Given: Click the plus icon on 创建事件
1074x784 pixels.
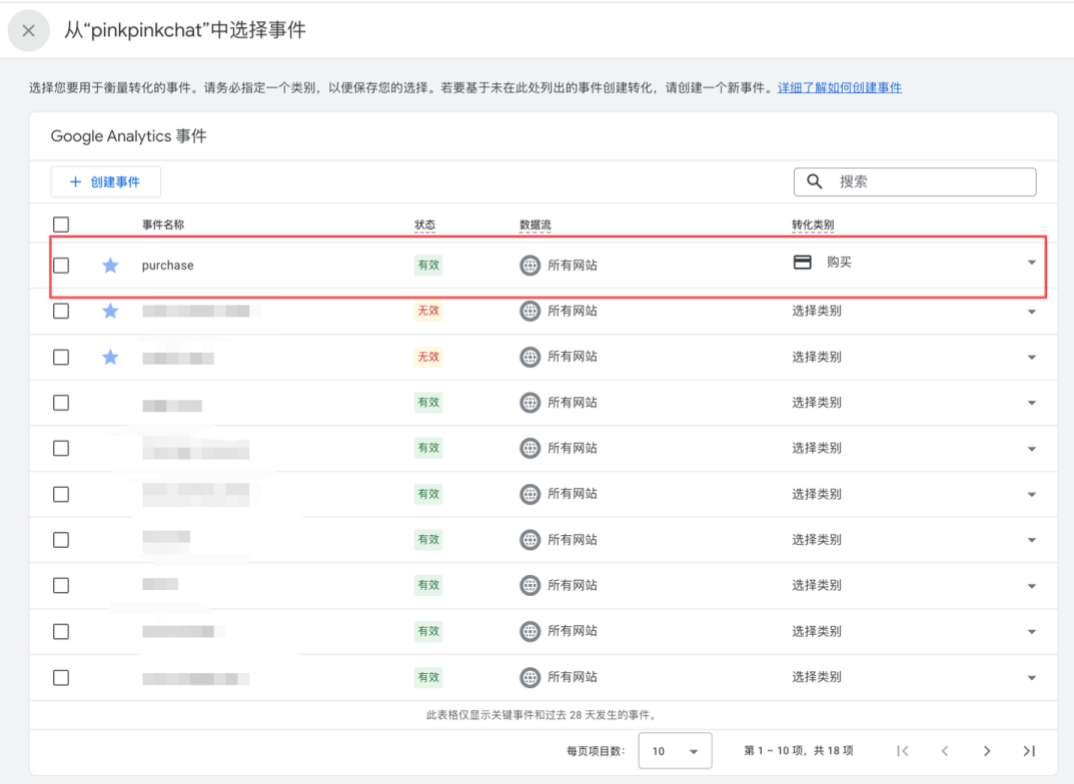Looking at the screenshot, I should tap(77, 181).
